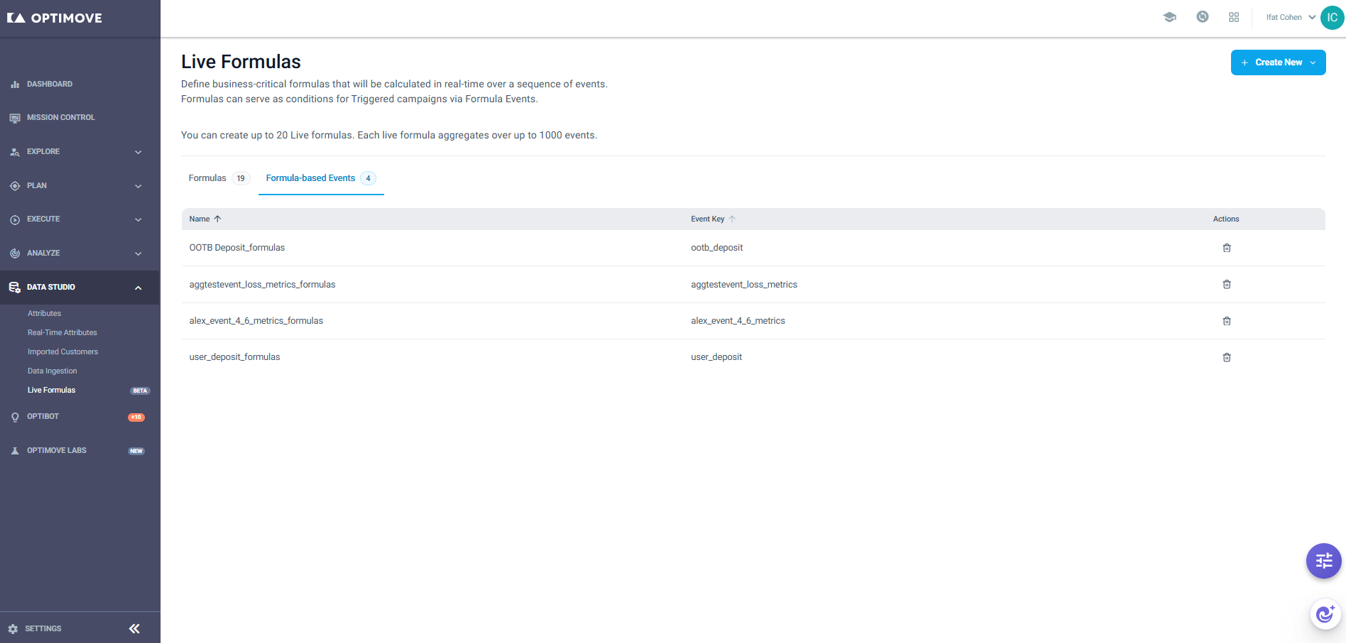Expand the Plan menu chevron
The width and height of the screenshot is (1354, 643).
coord(138,186)
